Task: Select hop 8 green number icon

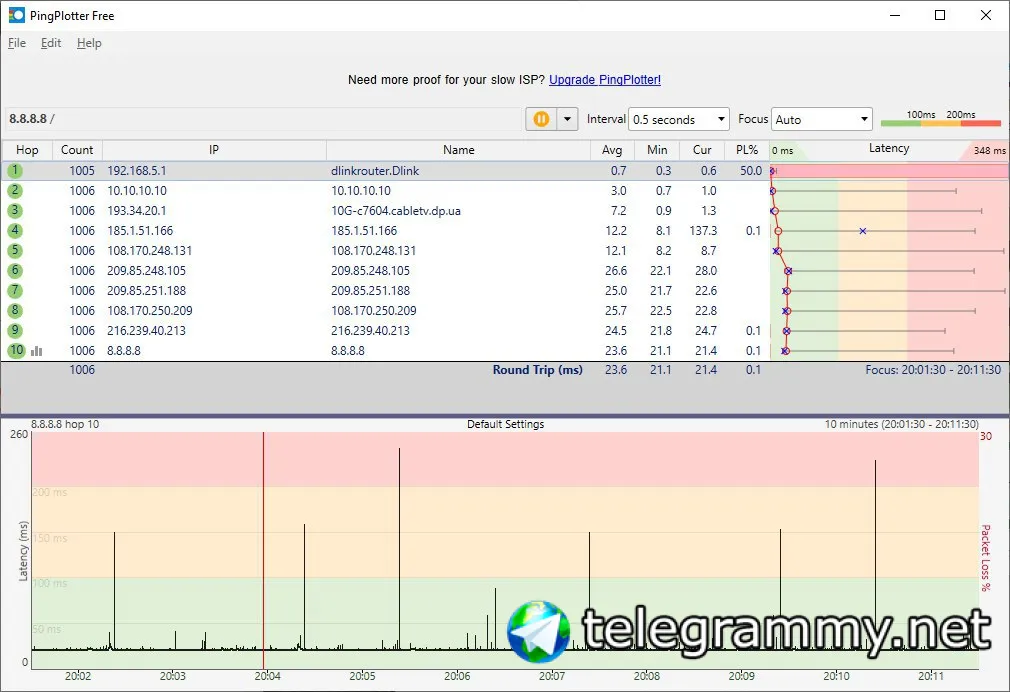Action: (15, 311)
